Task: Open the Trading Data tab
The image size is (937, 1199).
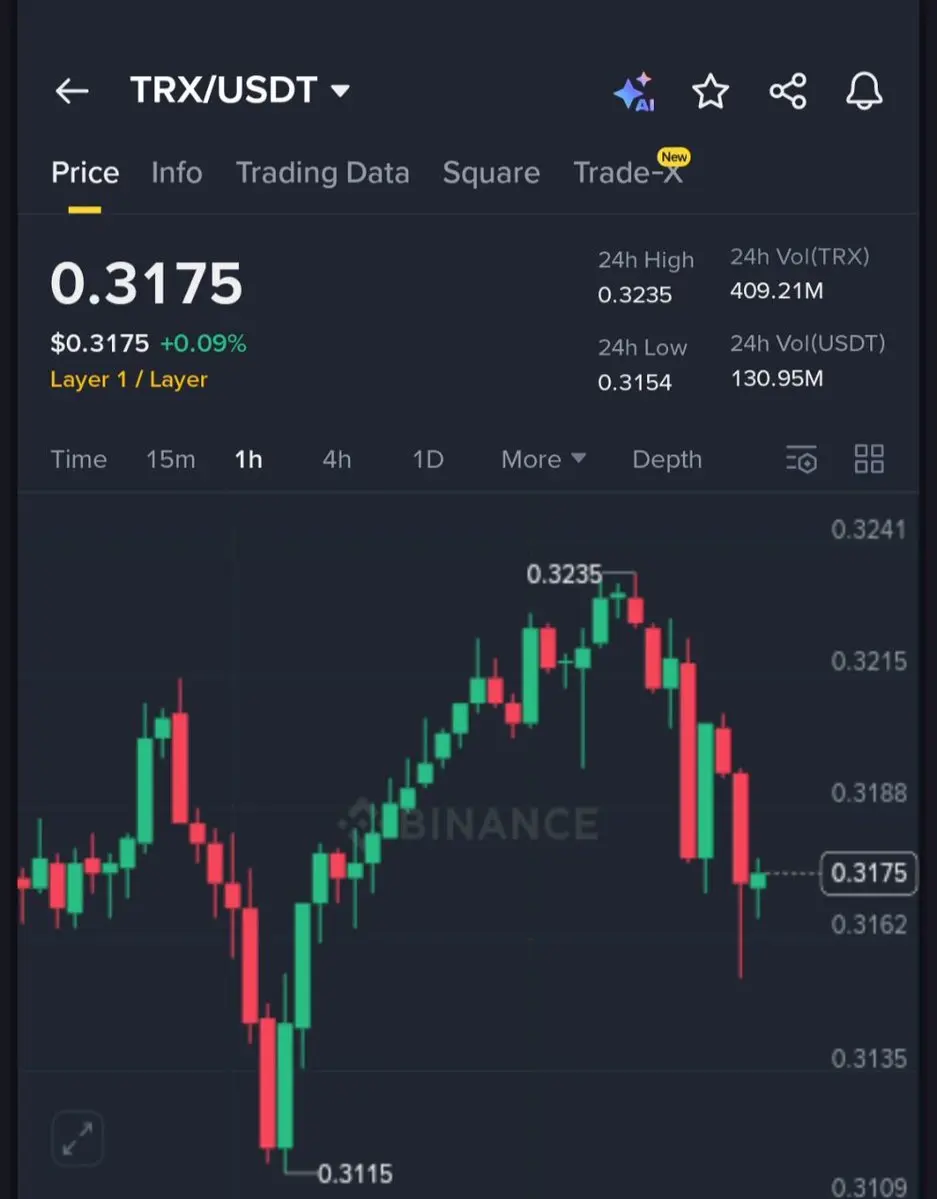Action: click(322, 173)
